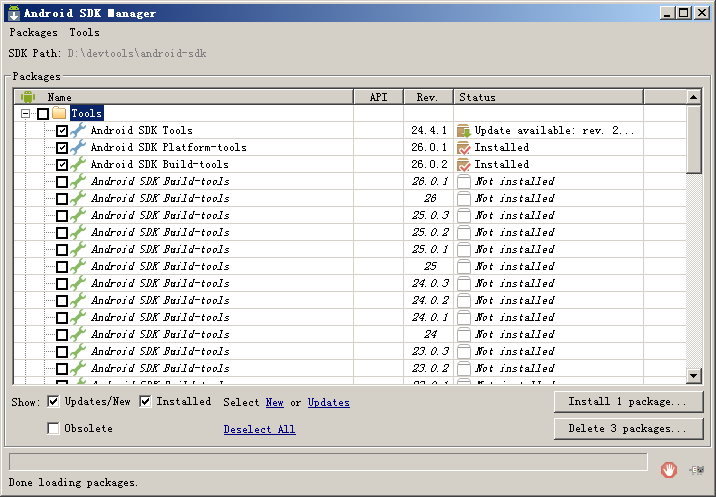Check Build-tools rev 25.0.3 checkbox
The height and width of the screenshot is (497, 716).
click(x=62, y=216)
